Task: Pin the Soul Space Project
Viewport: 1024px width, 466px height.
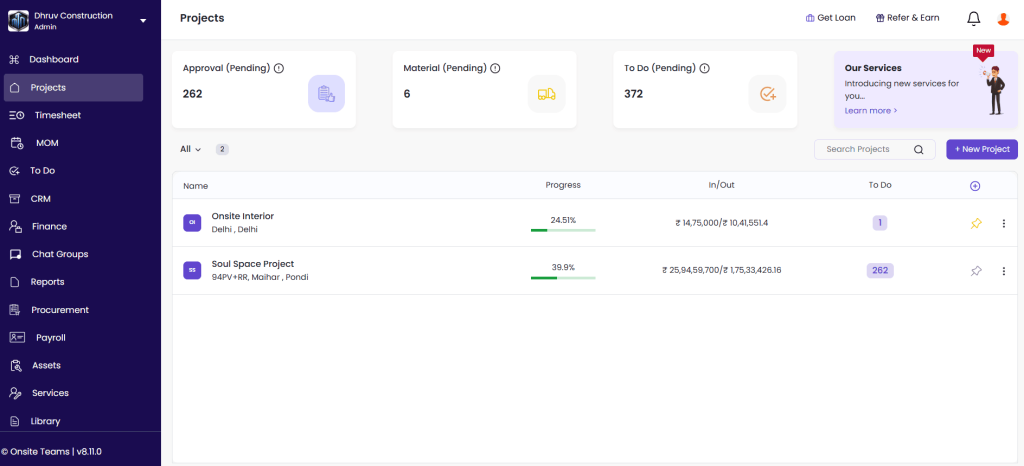Action: (976, 271)
